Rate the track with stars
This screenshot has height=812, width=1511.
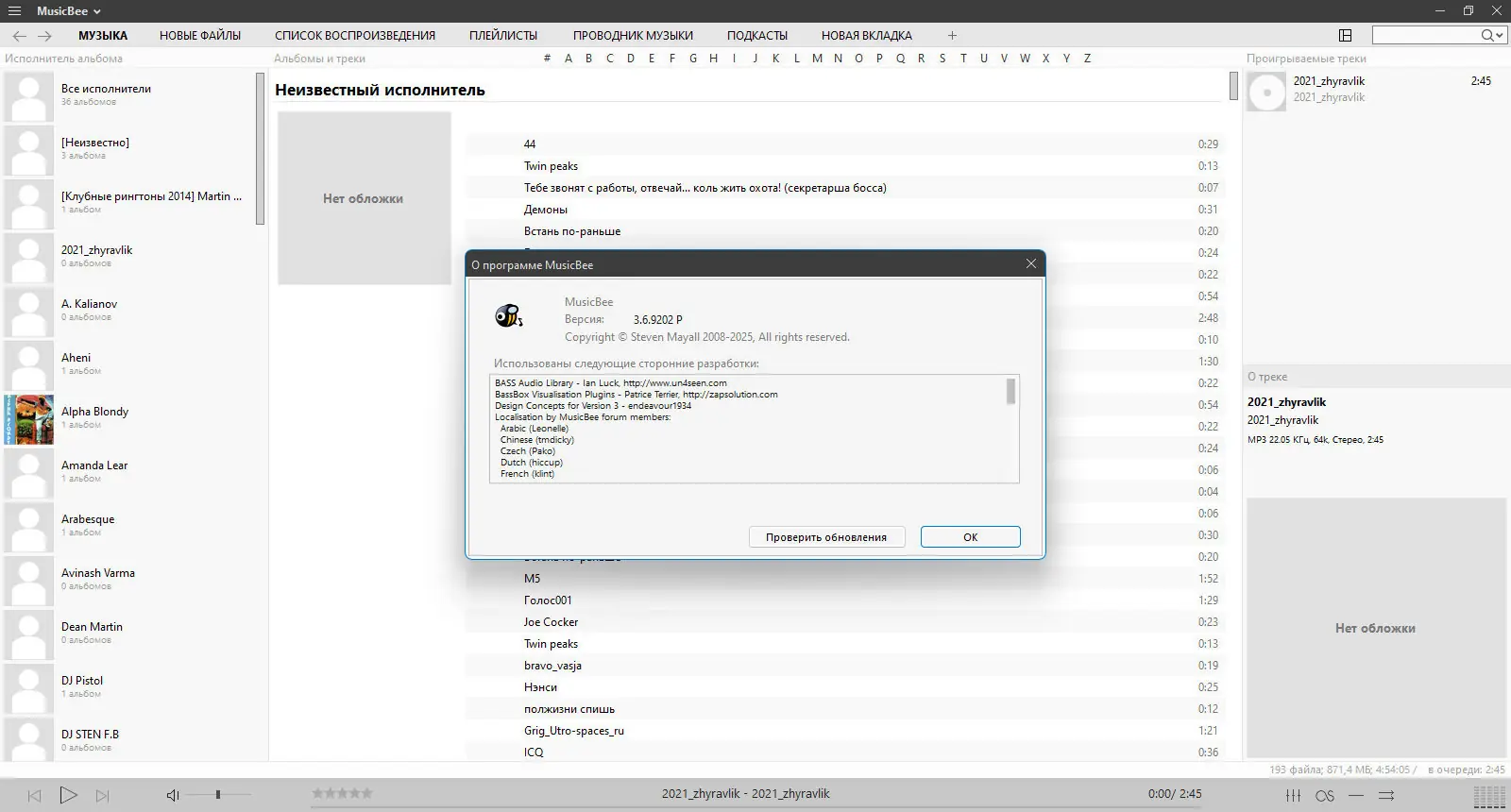pyautogui.click(x=342, y=793)
